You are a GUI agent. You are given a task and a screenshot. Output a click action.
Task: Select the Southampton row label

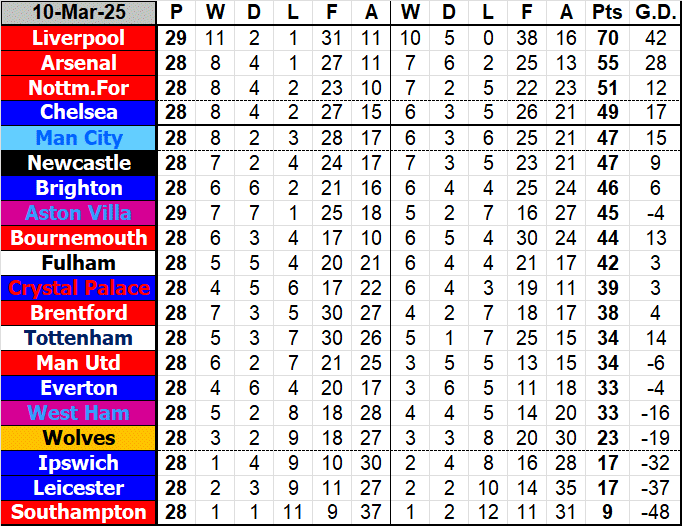[79, 512]
